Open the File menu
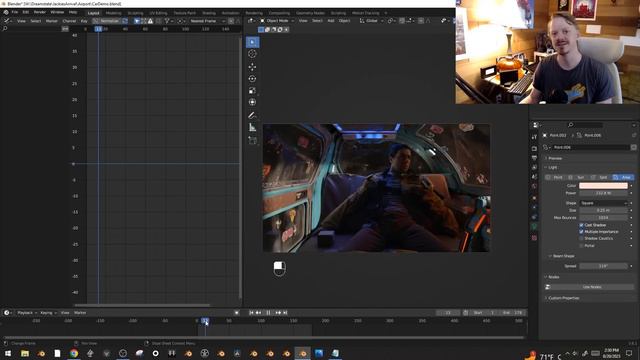This screenshot has height=360, width=640. [x=15, y=12]
